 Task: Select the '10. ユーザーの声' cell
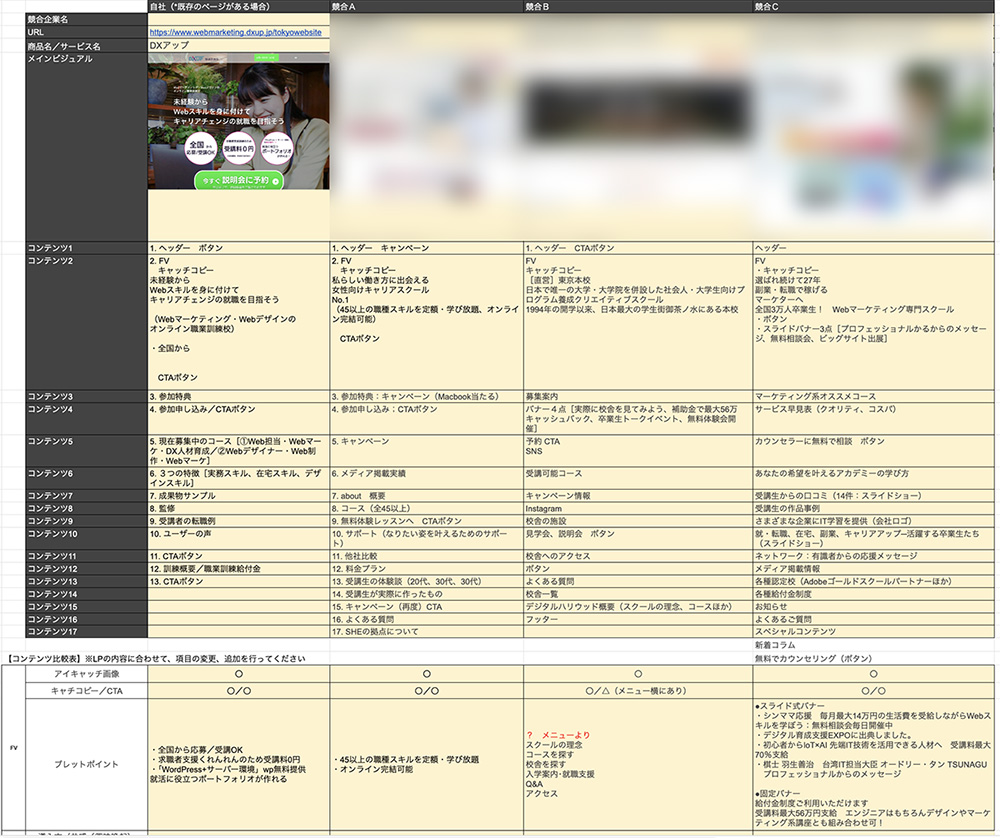point(239,538)
